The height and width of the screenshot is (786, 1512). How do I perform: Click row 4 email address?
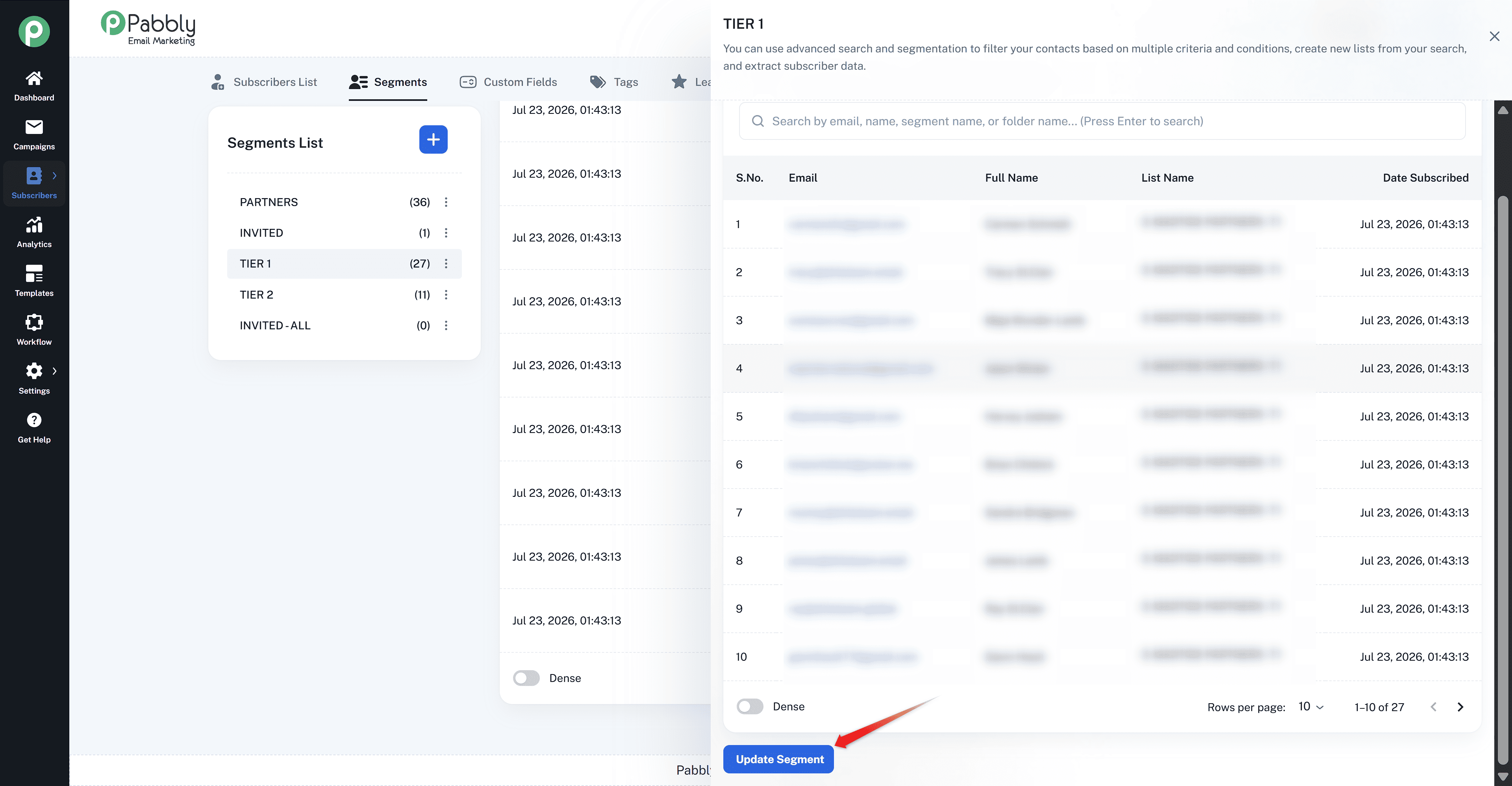coord(860,368)
